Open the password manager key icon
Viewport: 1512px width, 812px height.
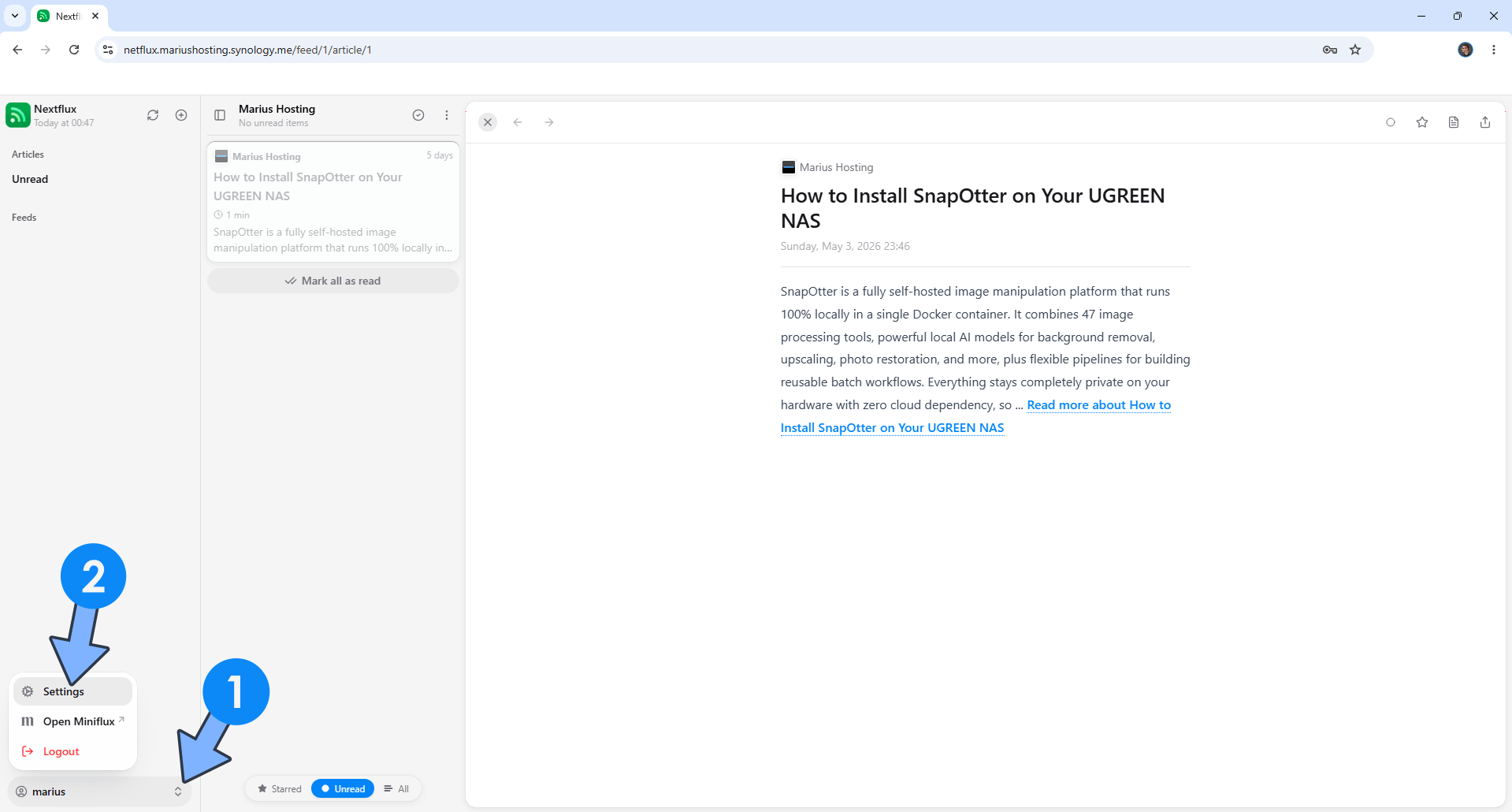pos(1330,50)
